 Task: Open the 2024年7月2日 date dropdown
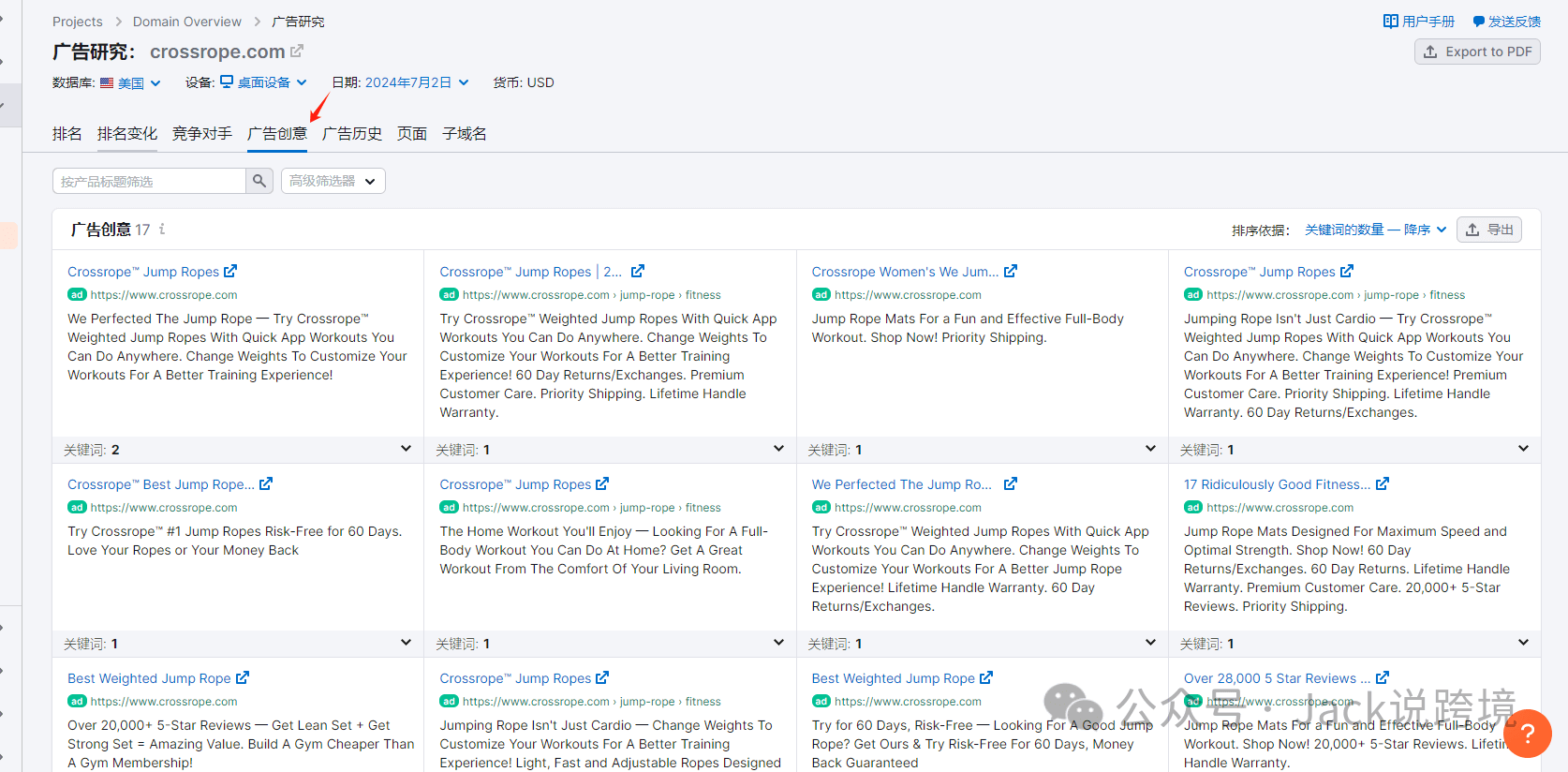(x=417, y=82)
